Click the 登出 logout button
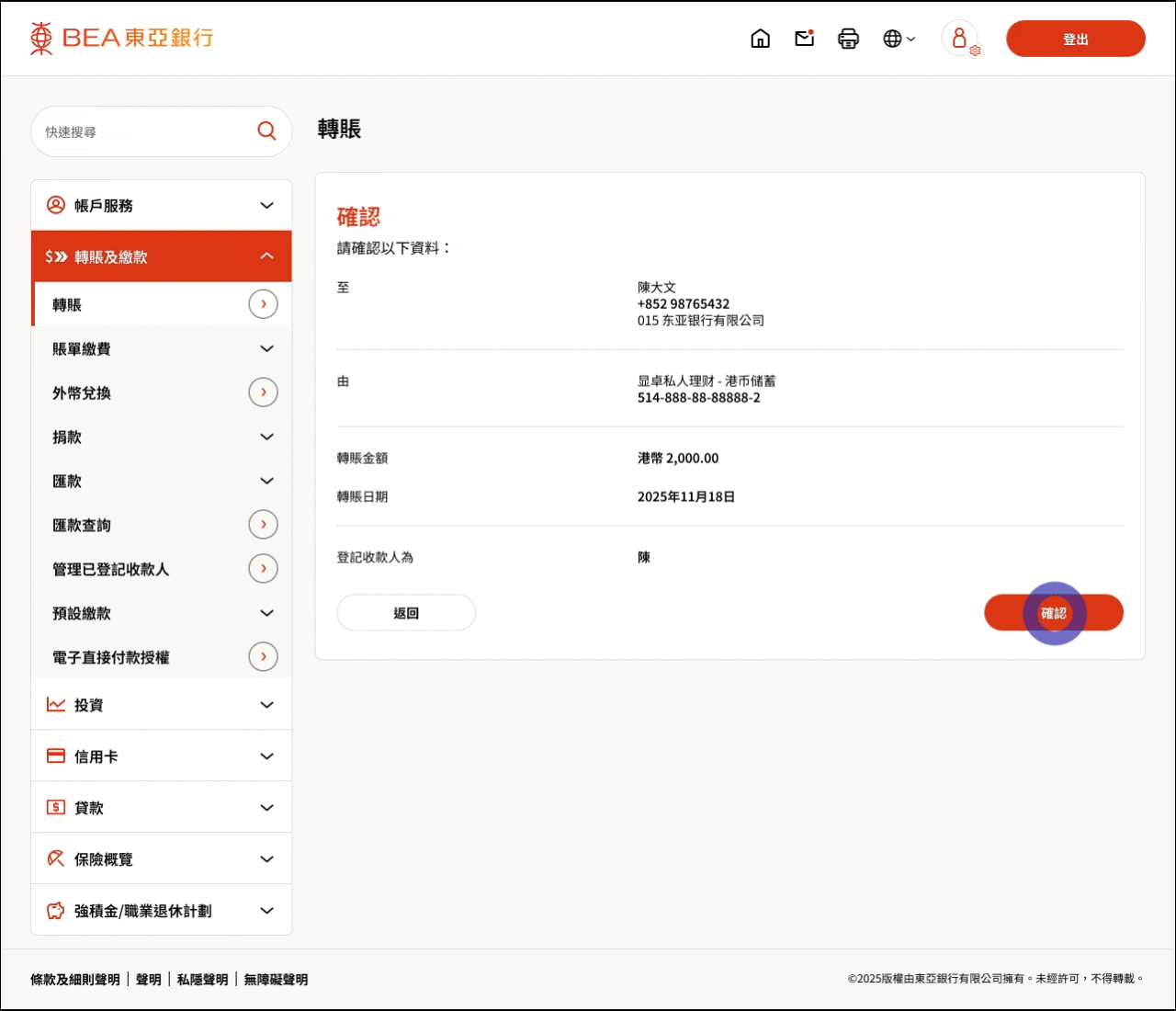1176x1011 pixels. click(x=1075, y=40)
